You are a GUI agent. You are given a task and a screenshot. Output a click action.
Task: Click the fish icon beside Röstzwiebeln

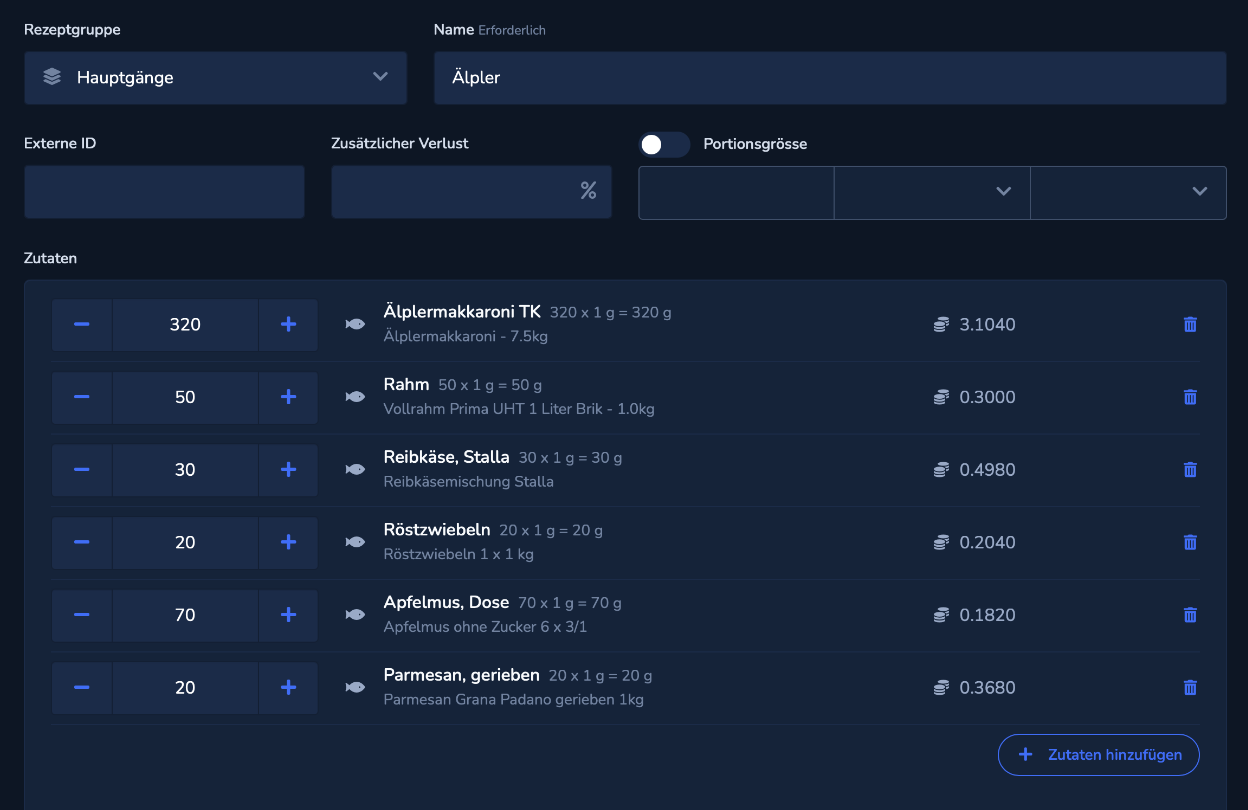(x=355, y=542)
